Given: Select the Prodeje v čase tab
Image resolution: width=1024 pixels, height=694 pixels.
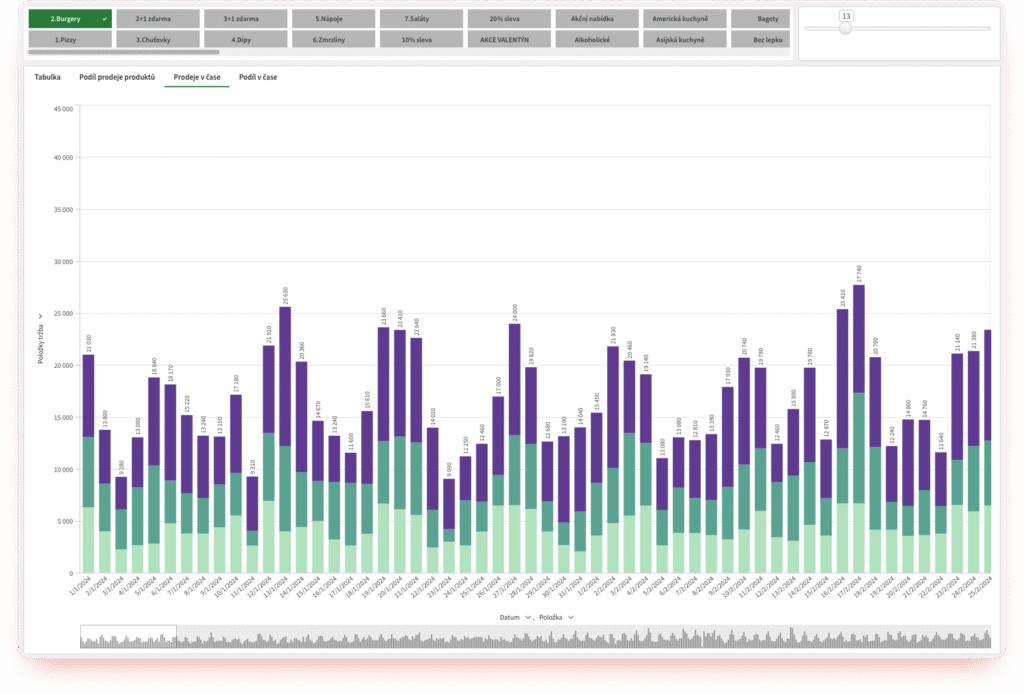Looking at the screenshot, I should point(197,77).
